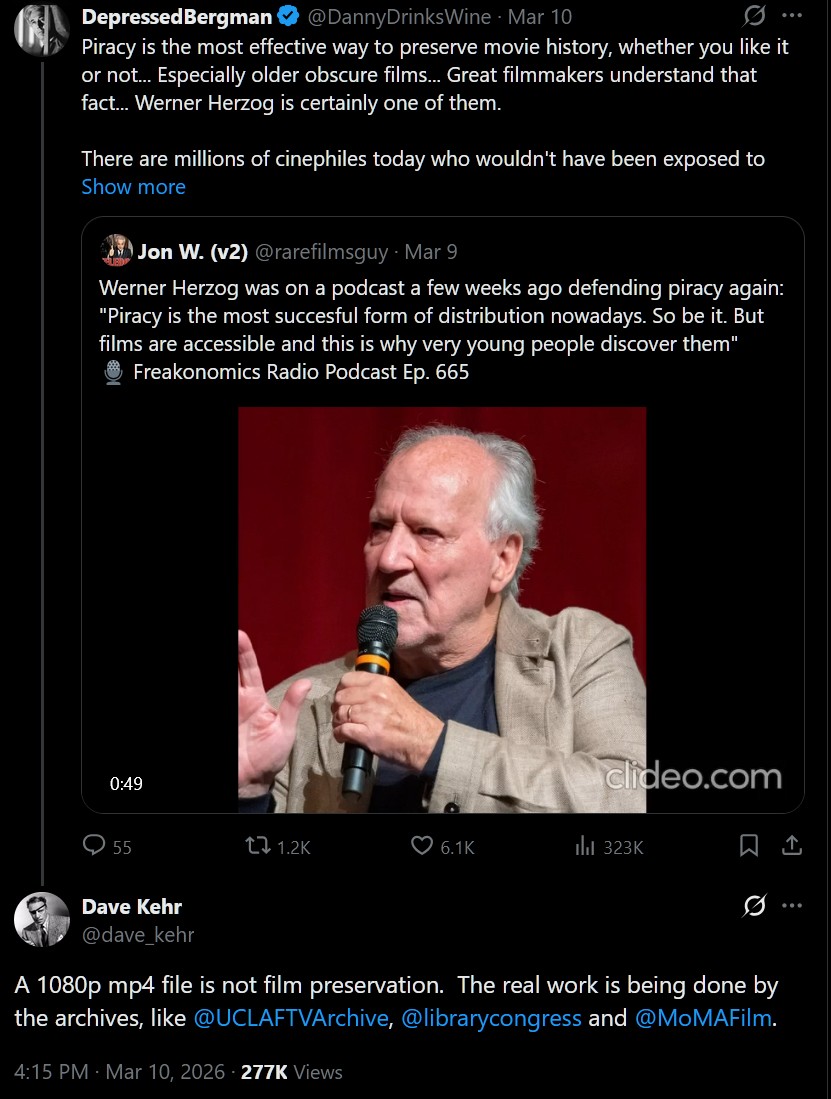Screen dimensions: 831x1099
Task: Reply to DepressedBergman's post
Action: [x=95, y=846]
